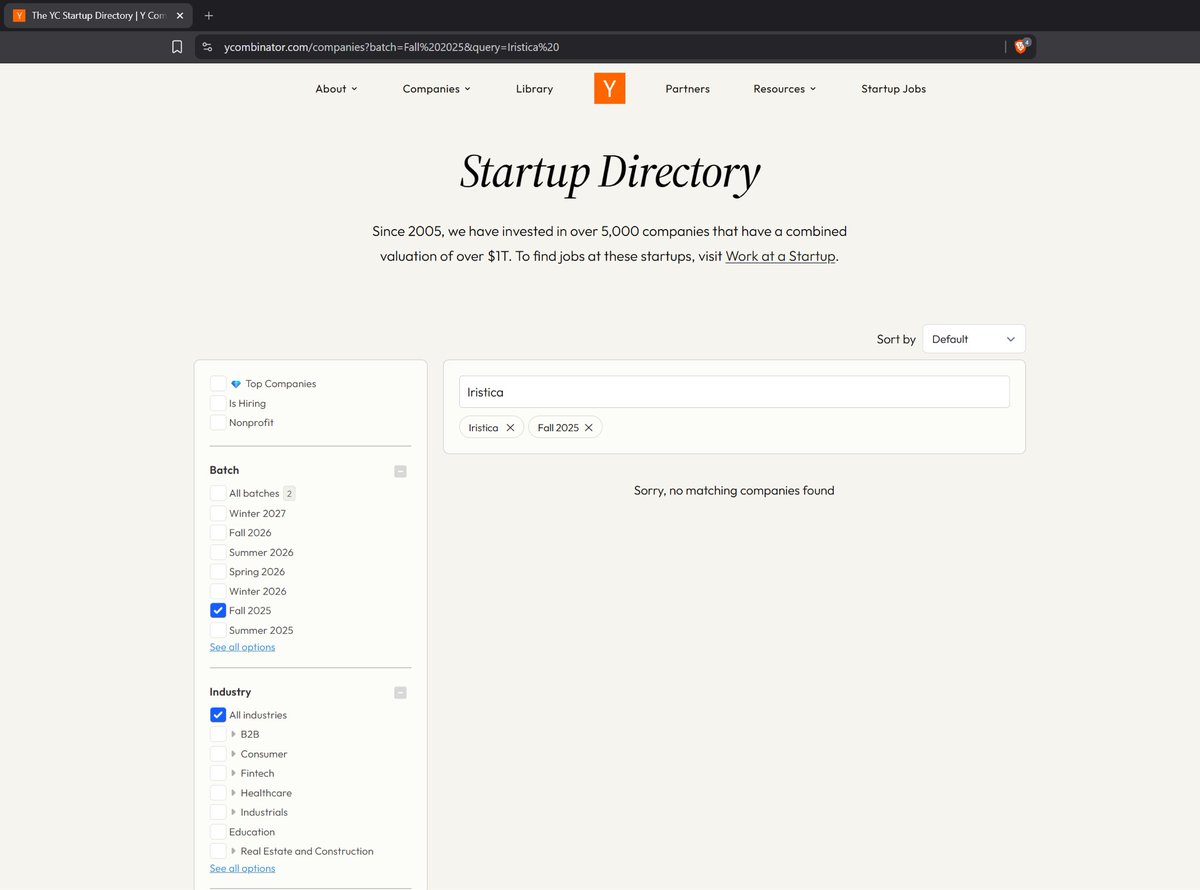Check the Consumer industry checkbox
1200x890 pixels.
tap(218, 754)
